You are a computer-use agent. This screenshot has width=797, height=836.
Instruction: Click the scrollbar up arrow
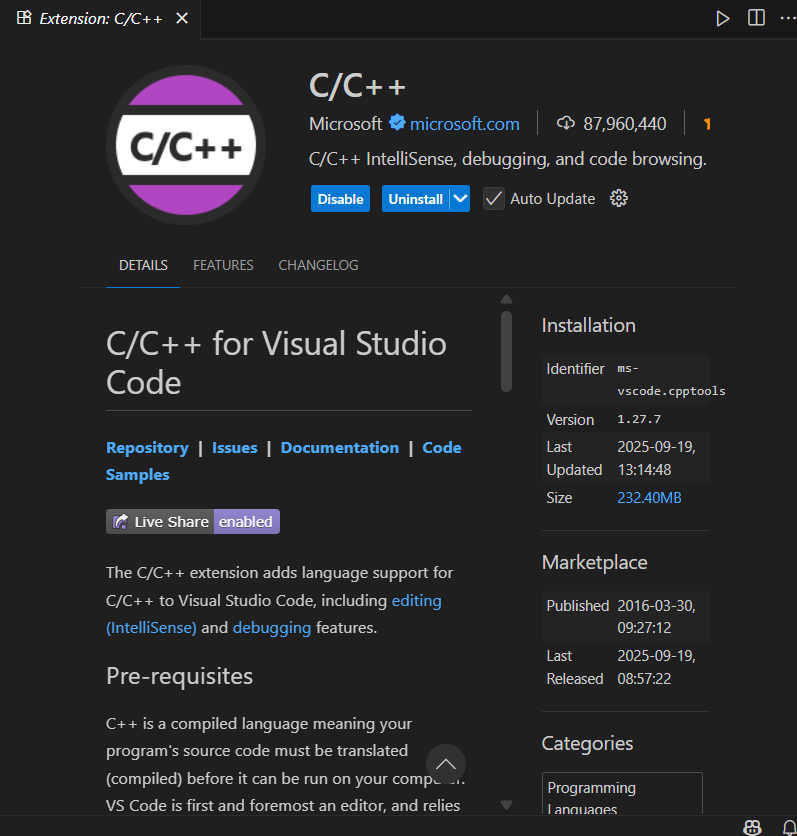point(506,299)
